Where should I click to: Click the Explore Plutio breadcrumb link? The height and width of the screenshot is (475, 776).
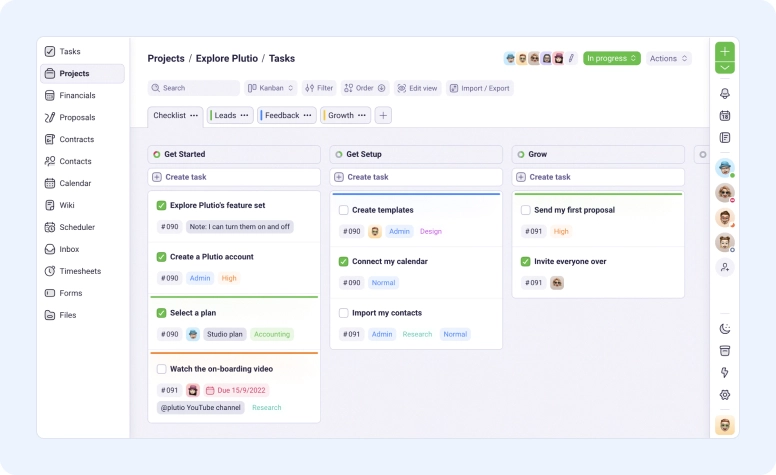pyautogui.click(x=227, y=58)
